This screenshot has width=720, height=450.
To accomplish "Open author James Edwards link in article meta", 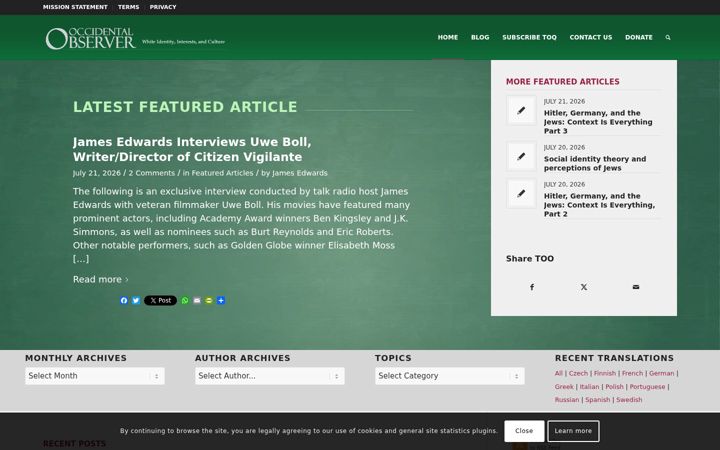I will coord(300,173).
